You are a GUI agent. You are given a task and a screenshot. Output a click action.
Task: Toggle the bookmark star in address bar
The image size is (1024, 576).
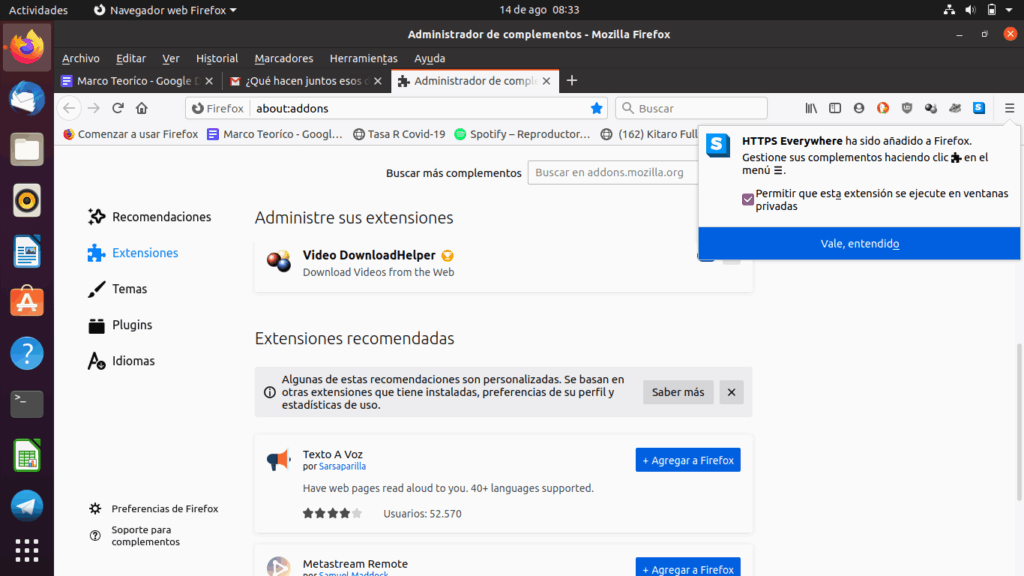(596, 108)
